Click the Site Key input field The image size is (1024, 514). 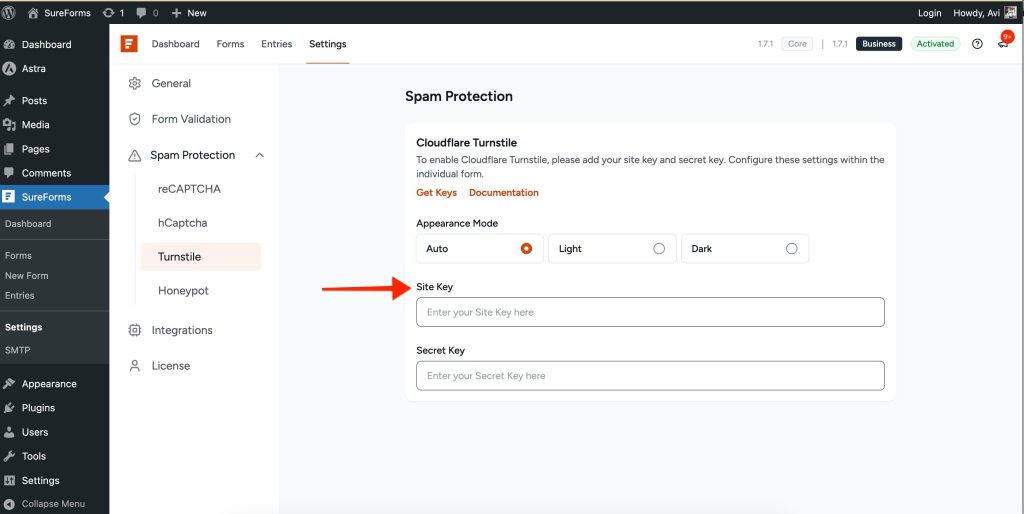coord(650,312)
